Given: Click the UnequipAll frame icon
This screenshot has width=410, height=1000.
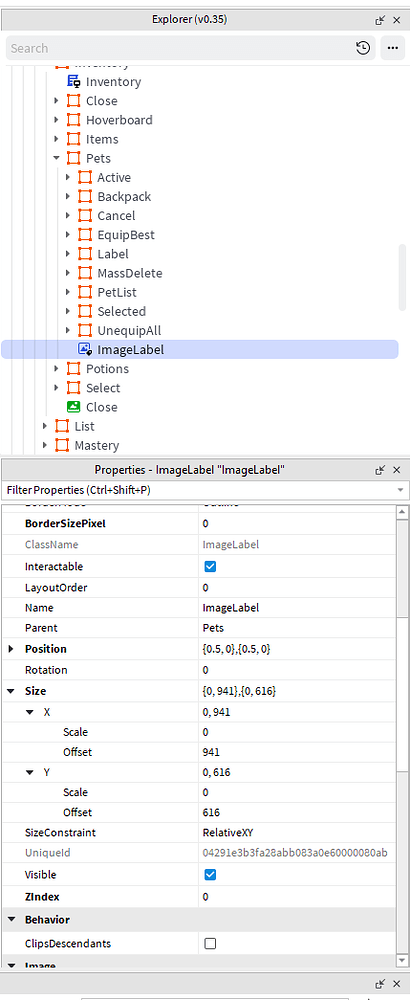Looking at the screenshot, I should (85, 330).
